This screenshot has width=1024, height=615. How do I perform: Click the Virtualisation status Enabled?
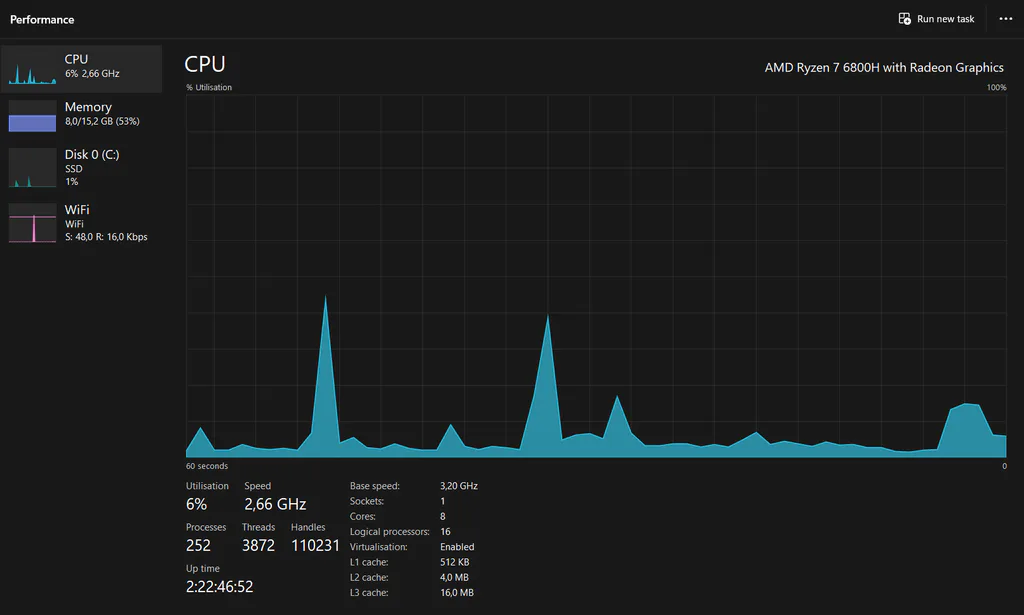(457, 547)
